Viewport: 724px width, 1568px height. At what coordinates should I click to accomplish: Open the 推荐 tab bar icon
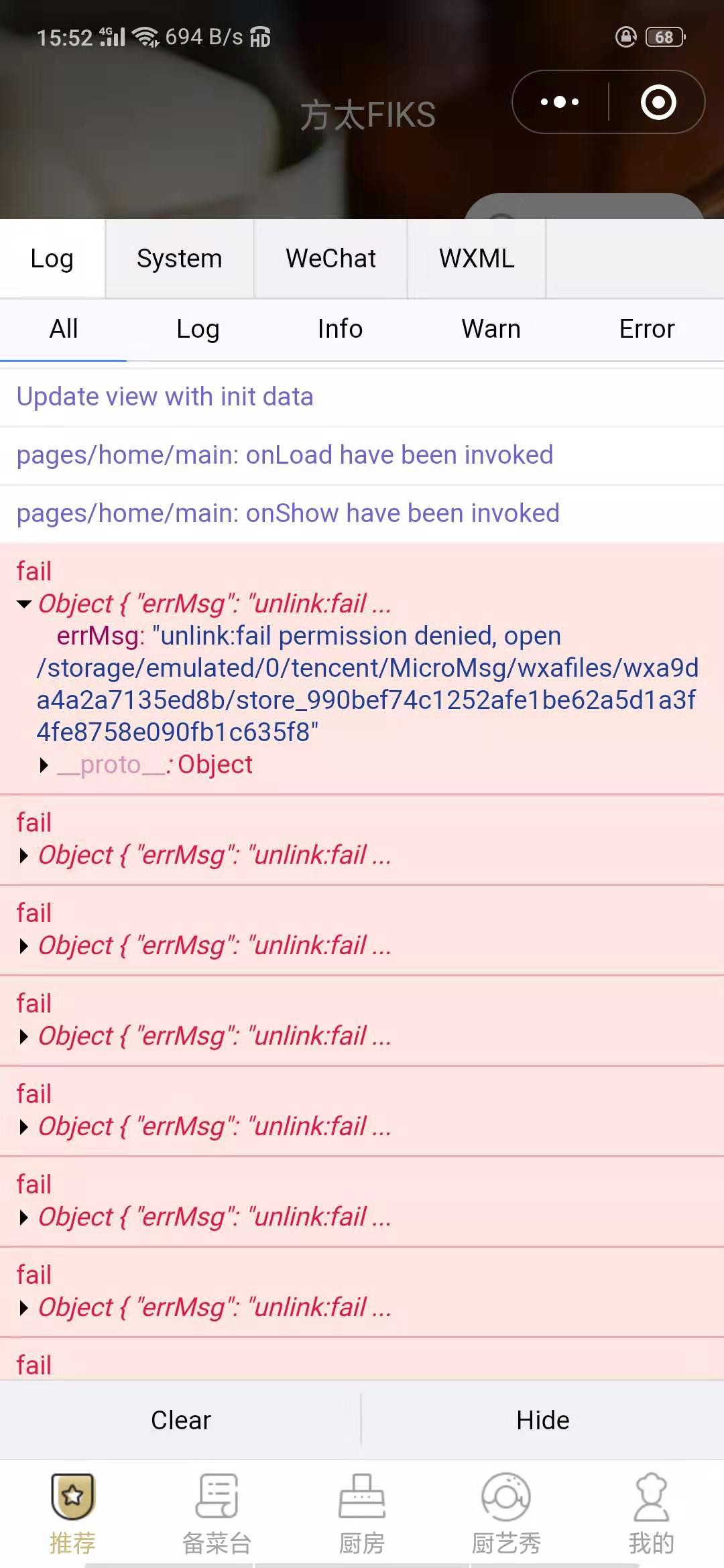click(x=72, y=1496)
